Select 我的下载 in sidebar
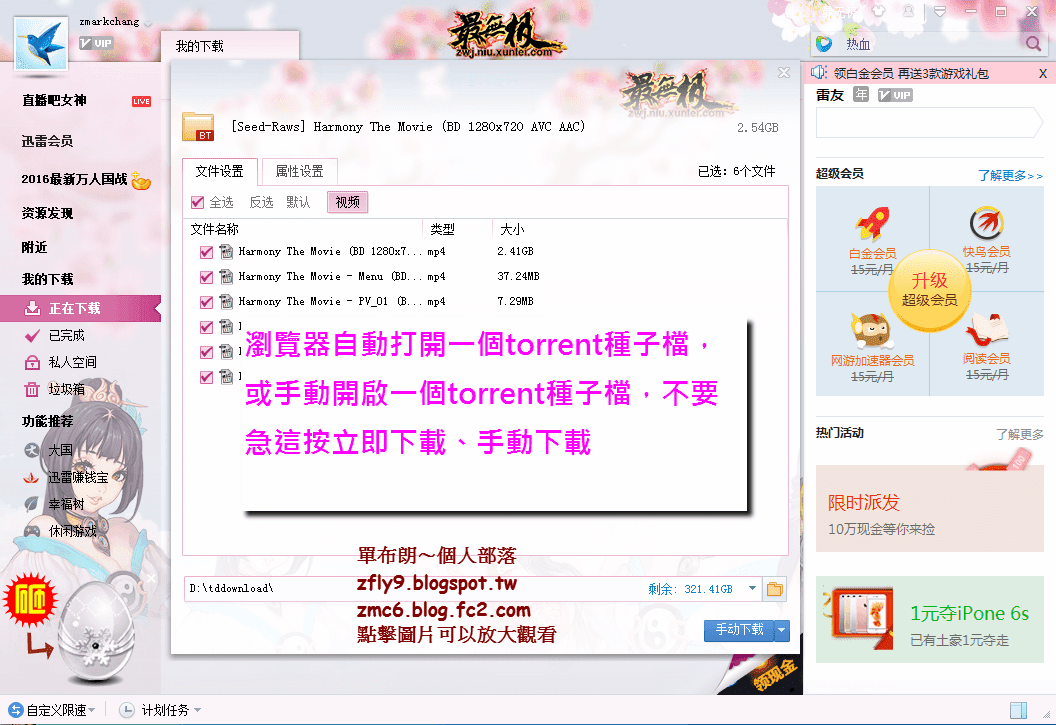The height and width of the screenshot is (725, 1056). click(x=47, y=279)
